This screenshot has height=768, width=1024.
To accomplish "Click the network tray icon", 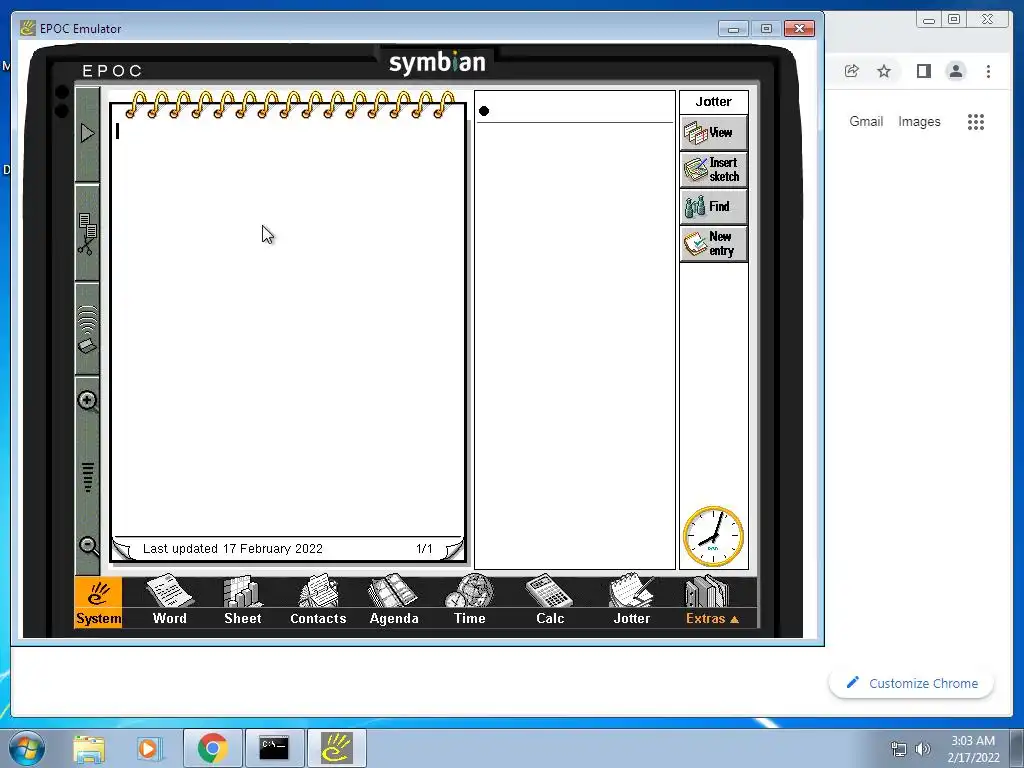I will click(899, 749).
